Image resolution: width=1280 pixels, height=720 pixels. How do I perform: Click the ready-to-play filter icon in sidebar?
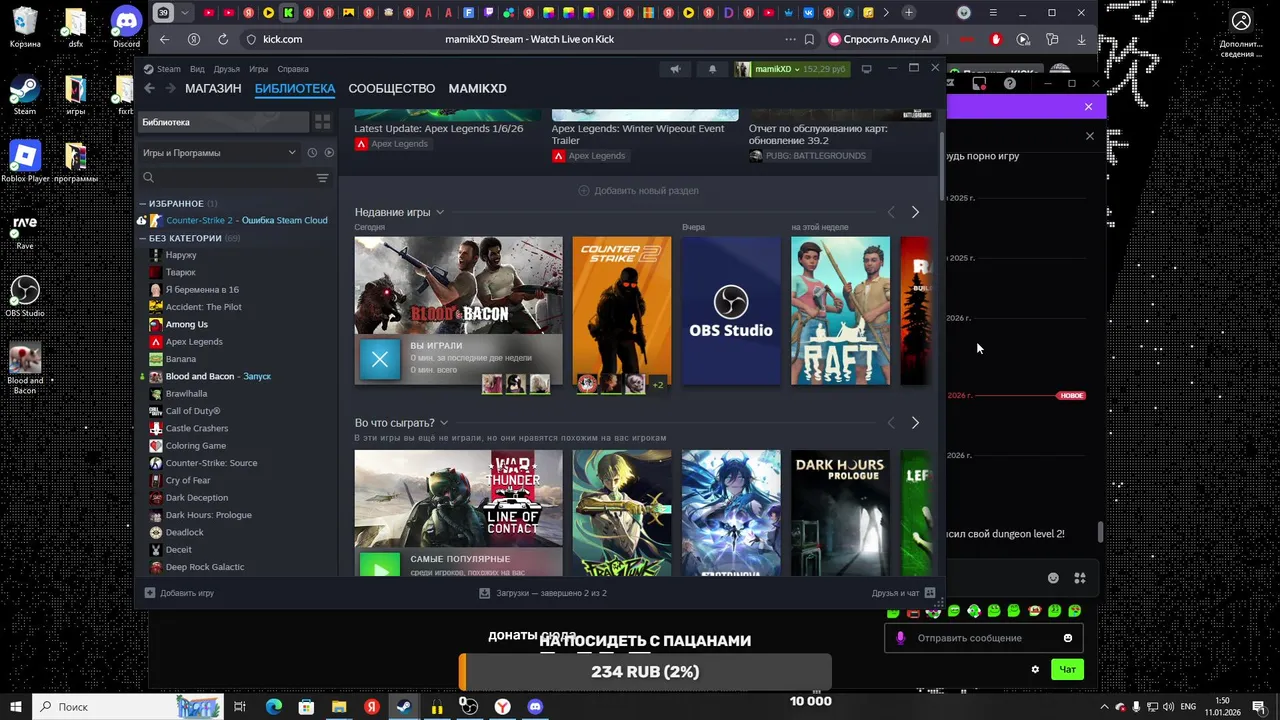click(x=329, y=153)
